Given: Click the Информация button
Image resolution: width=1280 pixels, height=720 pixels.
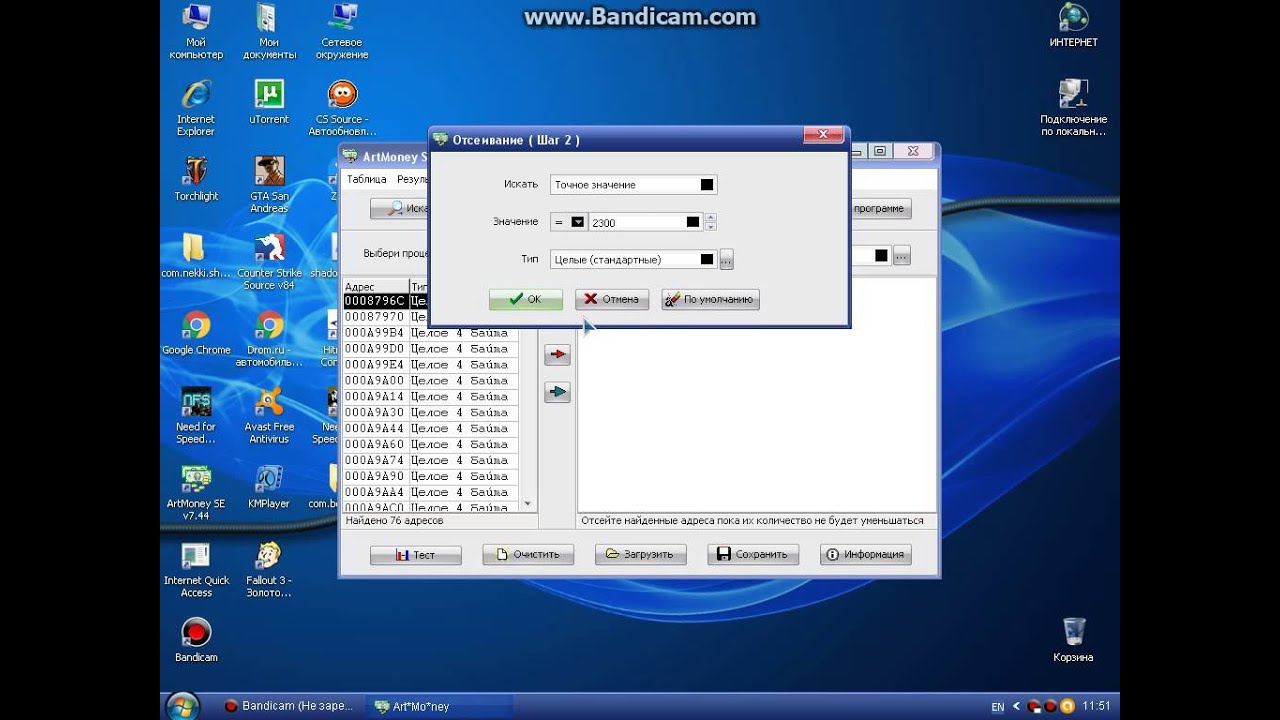Looking at the screenshot, I should click(x=866, y=554).
